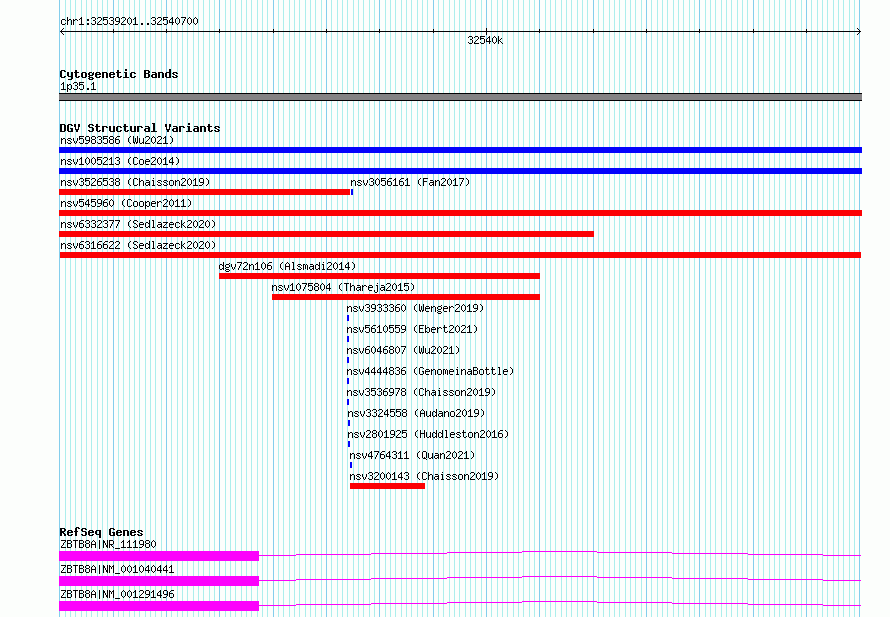The height and width of the screenshot is (617, 890).
Task: Click the magenta ZBTB8A NM_001040441 exon block
Action: click(x=159, y=581)
